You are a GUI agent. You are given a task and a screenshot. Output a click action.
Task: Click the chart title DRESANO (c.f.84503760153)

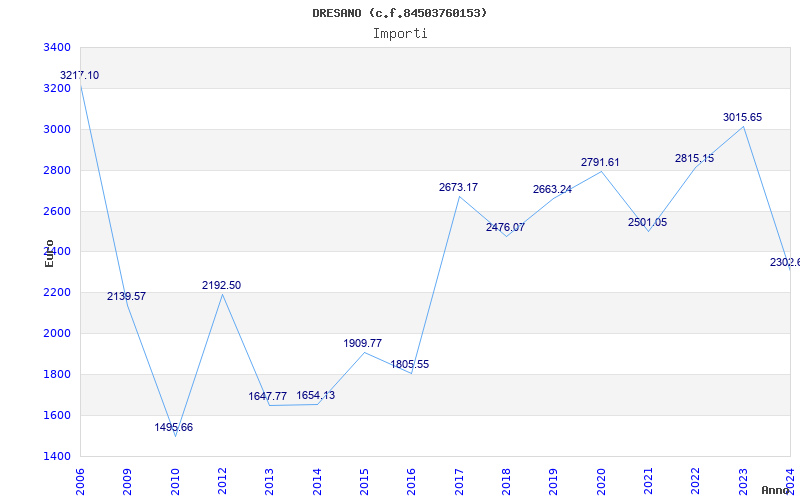click(x=399, y=13)
